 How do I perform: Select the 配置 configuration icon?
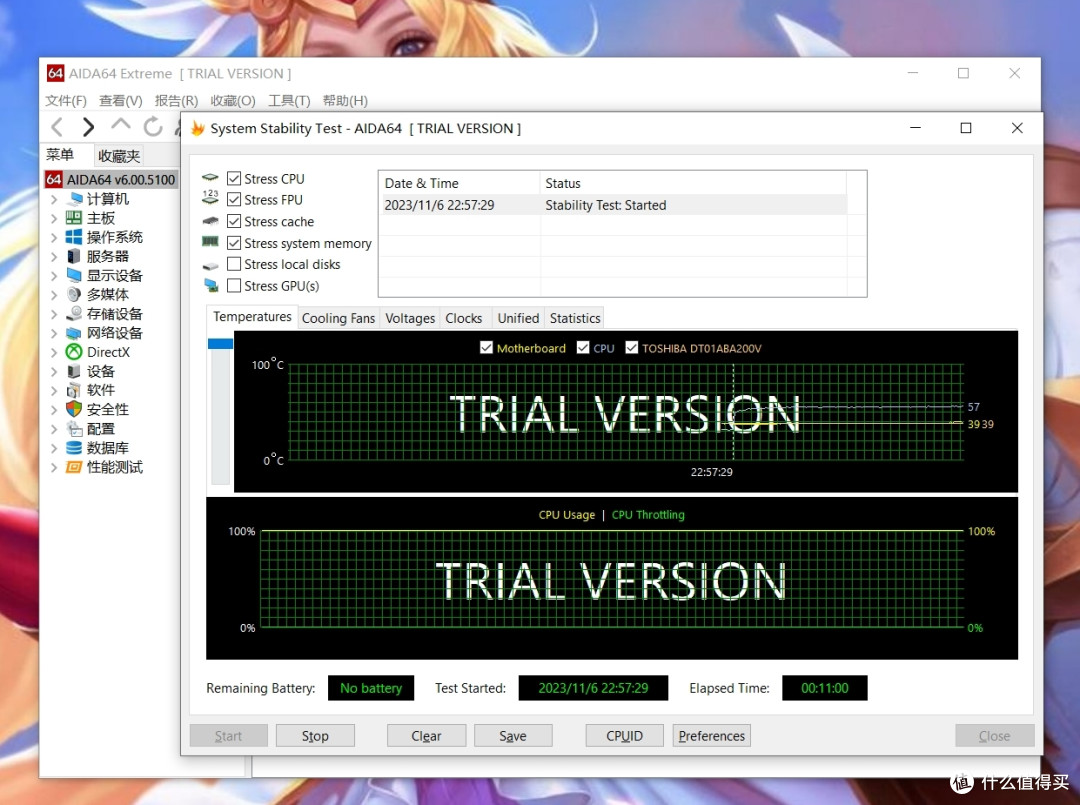(x=74, y=428)
